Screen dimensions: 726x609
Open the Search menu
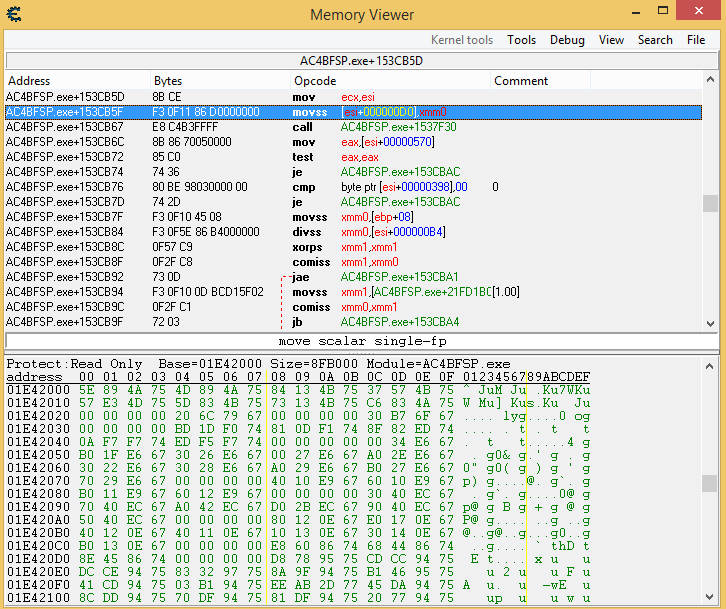pos(655,40)
